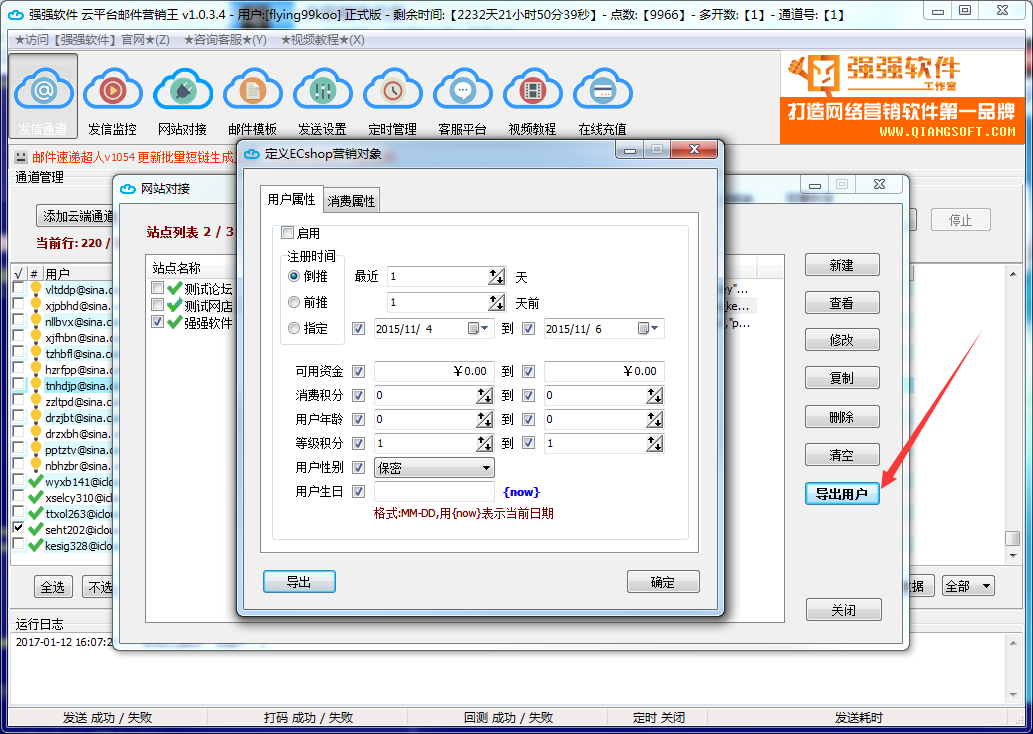Viewport: 1033px width, 734px height.
Task: Click the 可用资金 lower amount field
Action: [x=434, y=371]
